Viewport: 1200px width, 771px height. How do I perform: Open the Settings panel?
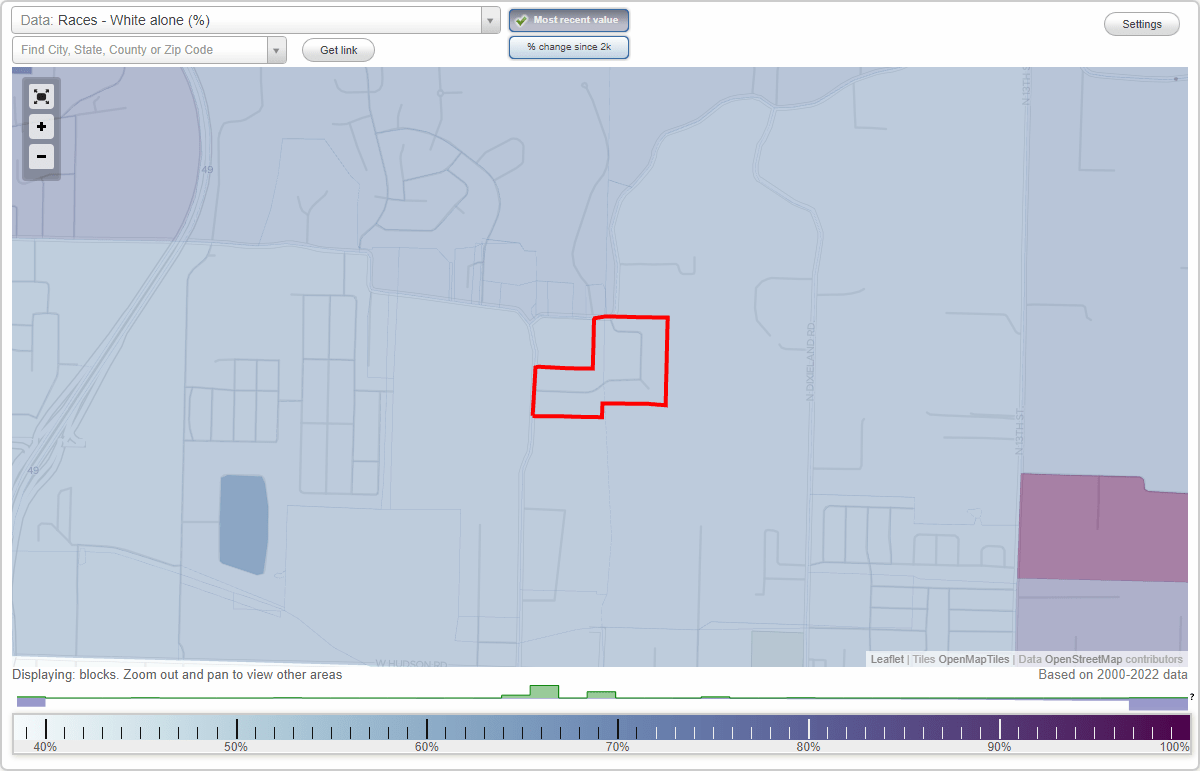[1141, 23]
